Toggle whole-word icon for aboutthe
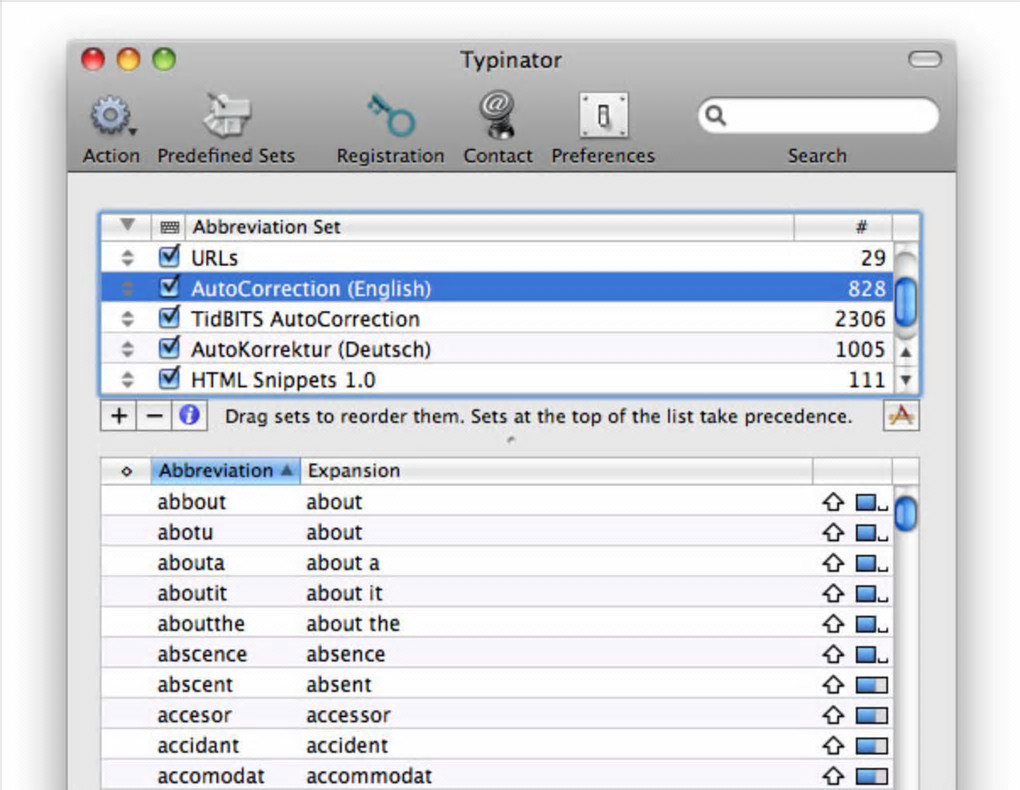The height and width of the screenshot is (790, 1020). [x=871, y=625]
